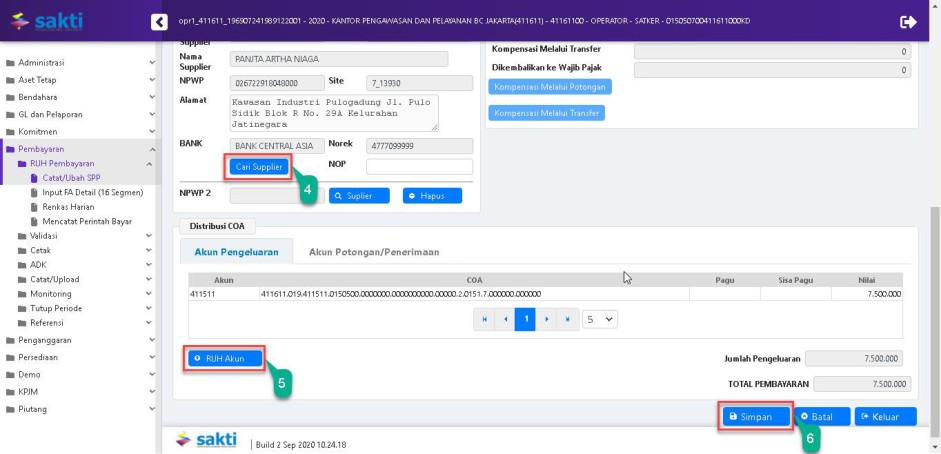The height and width of the screenshot is (454, 941).
Task: Click the RUH Akun button
Action: tap(225, 358)
